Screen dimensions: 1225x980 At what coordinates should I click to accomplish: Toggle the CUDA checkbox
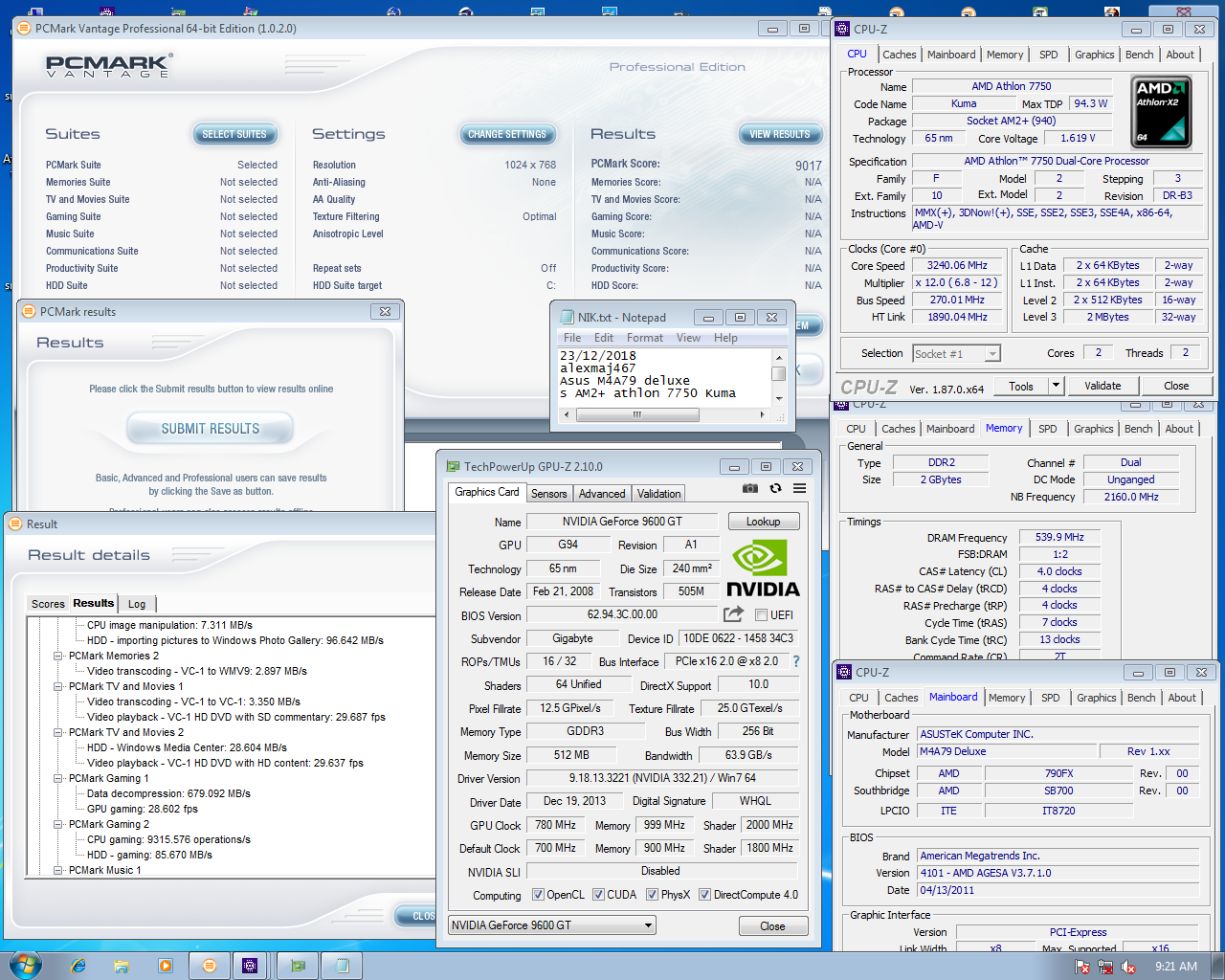[x=598, y=895]
